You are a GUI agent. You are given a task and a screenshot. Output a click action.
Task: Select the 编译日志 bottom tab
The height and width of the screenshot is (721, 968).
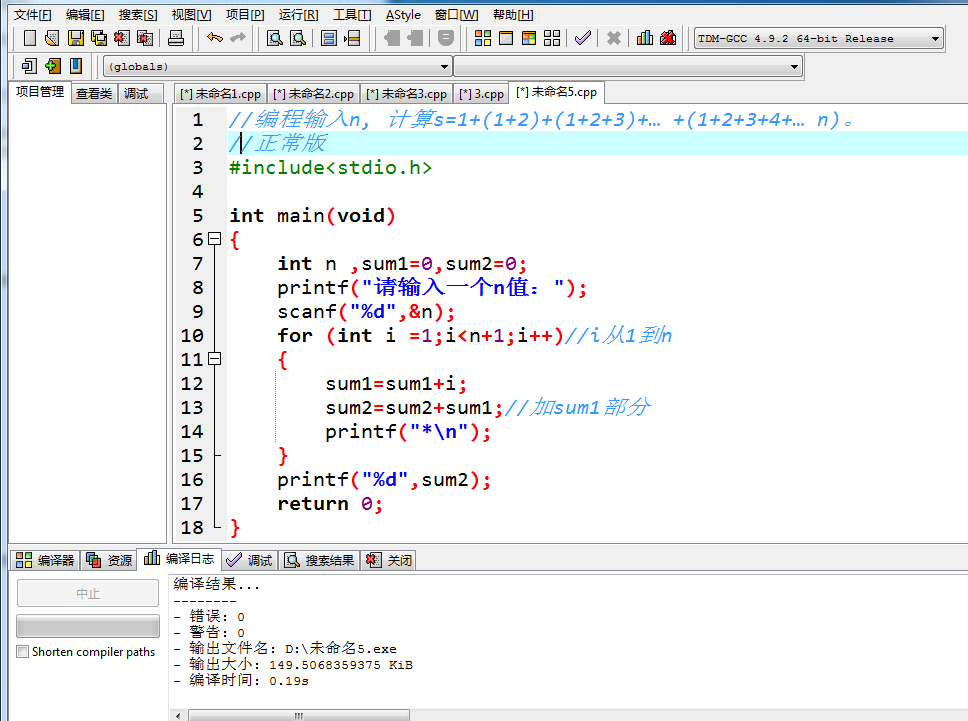(x=179, y=559)
